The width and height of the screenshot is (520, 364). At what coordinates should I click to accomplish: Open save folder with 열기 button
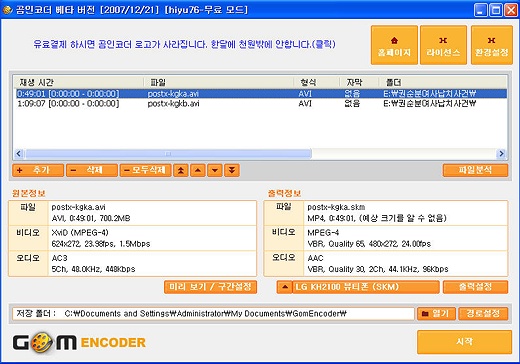(436, 314)
